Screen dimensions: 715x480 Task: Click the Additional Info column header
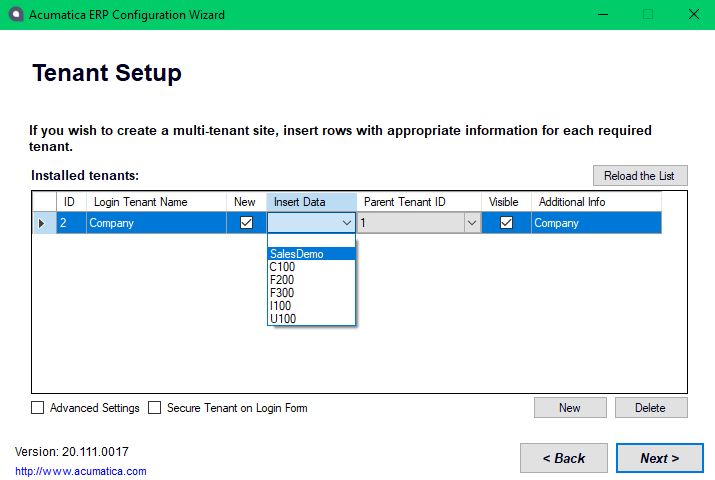click(596, 202)
